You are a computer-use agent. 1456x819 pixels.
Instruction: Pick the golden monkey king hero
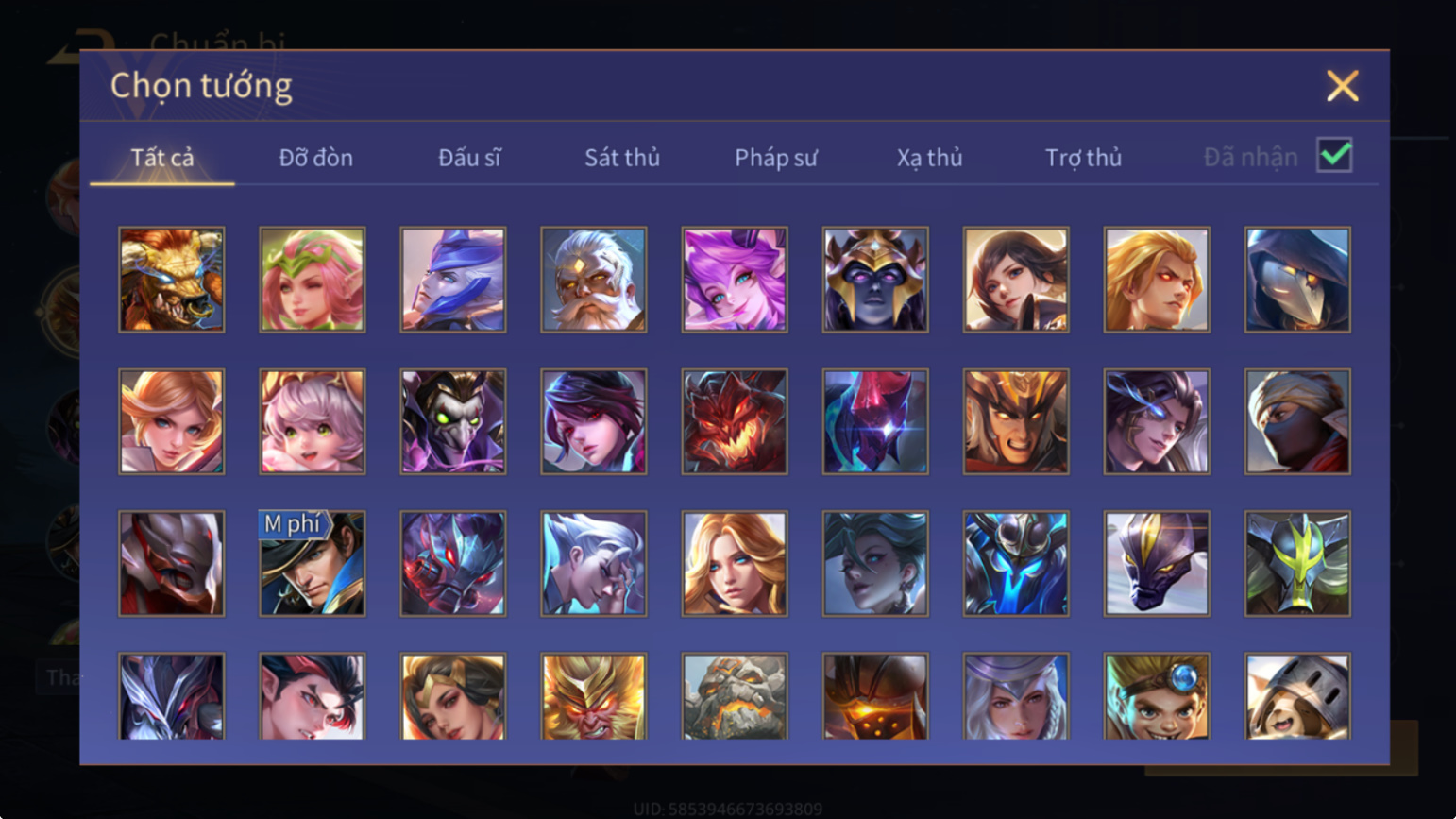click(x=594, y=696)
